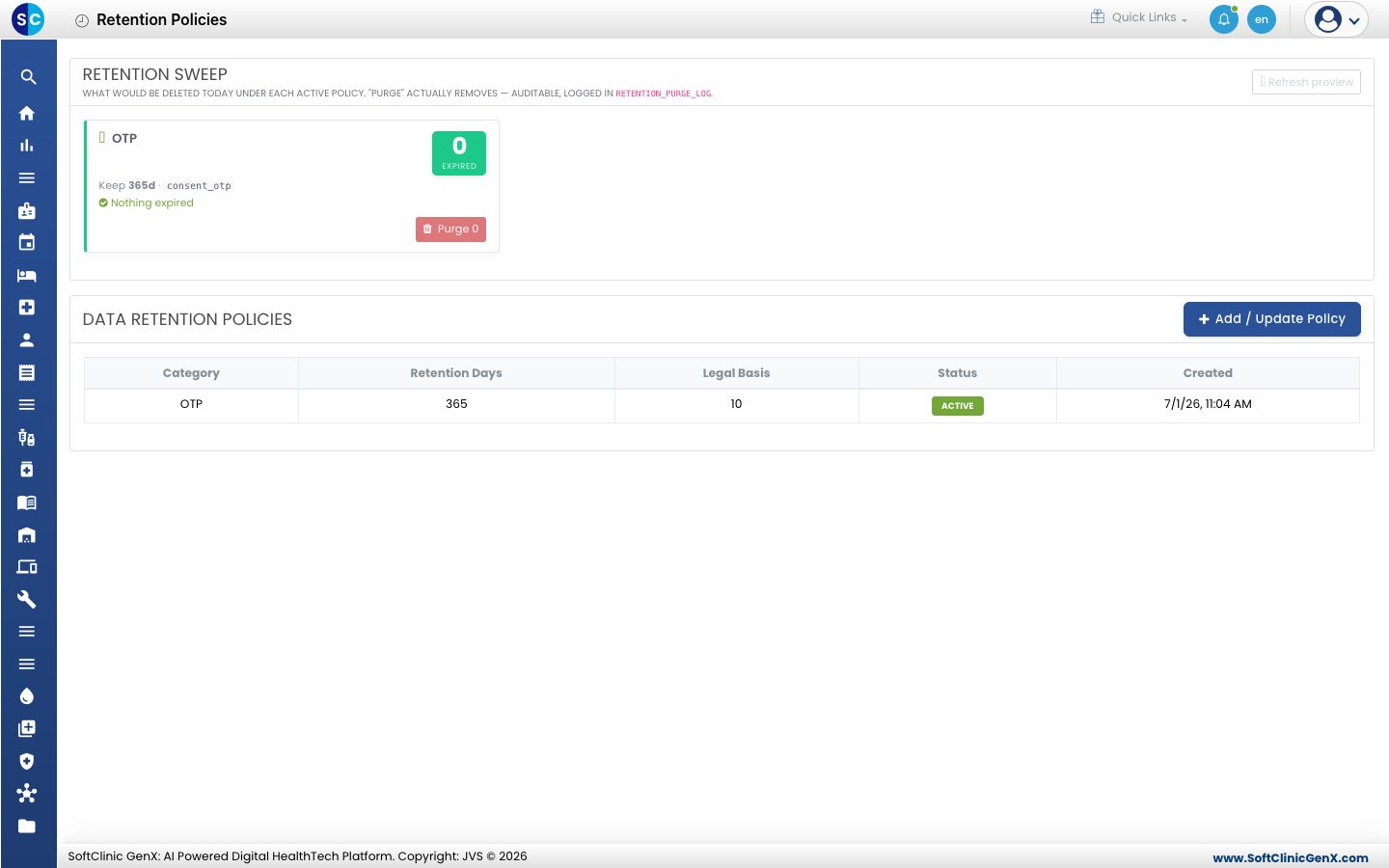Open the user profile dropdown
The height and width of the screenshot is (868, 1389).
[x=1337, y=19]
